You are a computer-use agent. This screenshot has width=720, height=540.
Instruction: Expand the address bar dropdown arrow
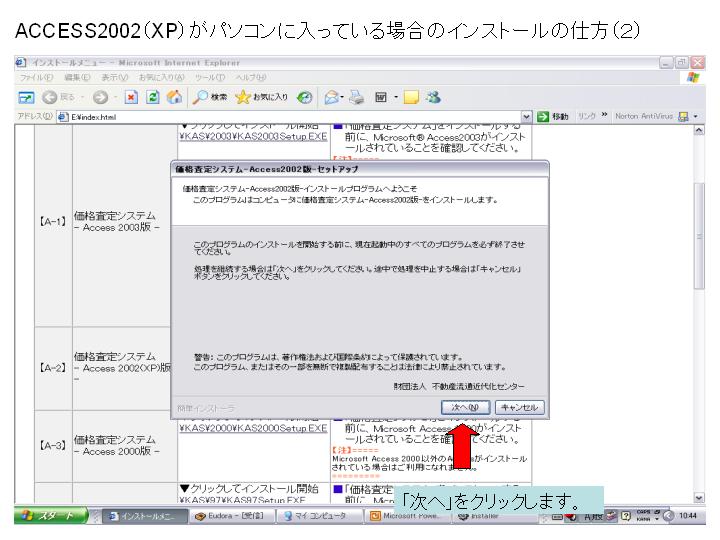point(526,117)
